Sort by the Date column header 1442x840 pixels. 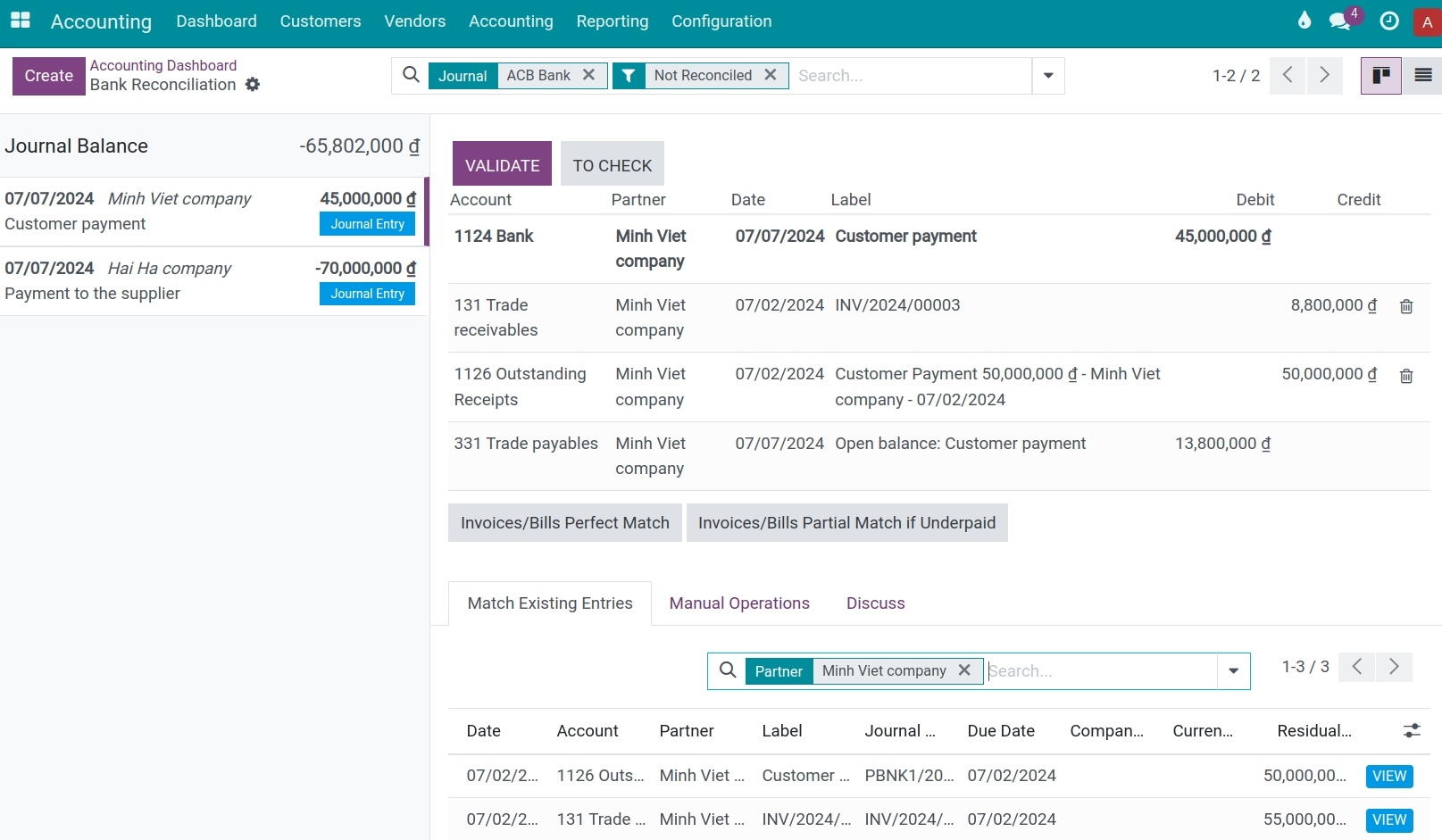(x=483, y=731)
